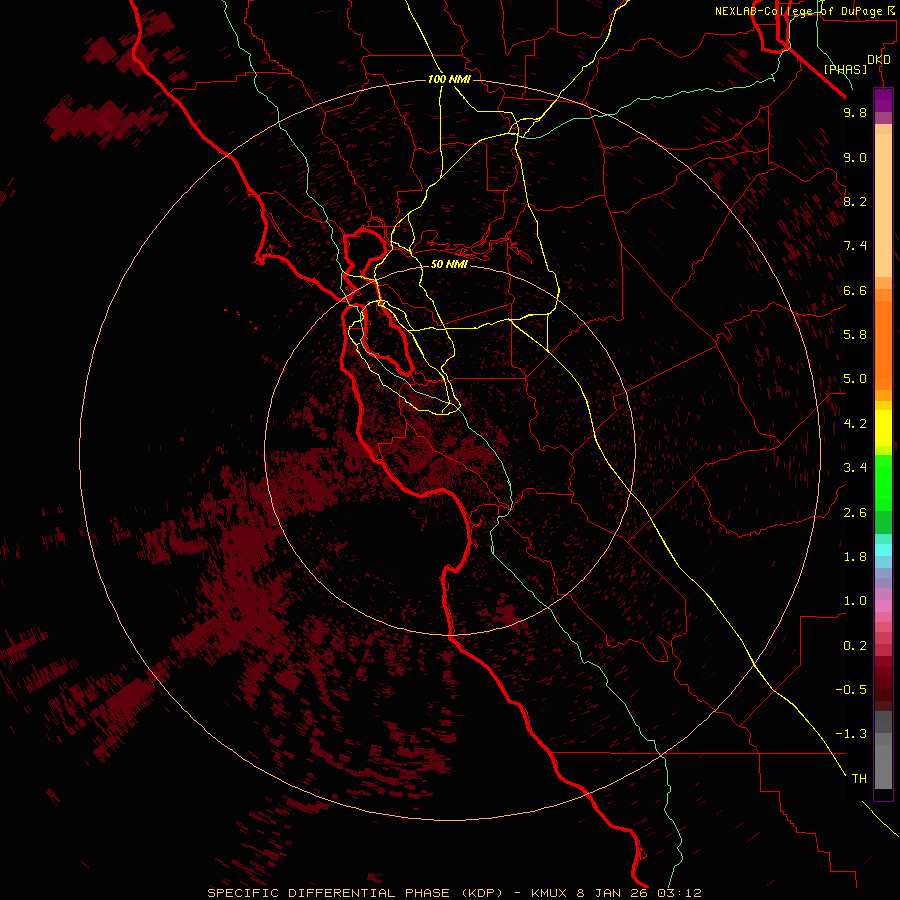Image resolution: width=900 pixels, height=900 pixels.
Task: Click the bright green band of the color scale
Action: (883, 482)
